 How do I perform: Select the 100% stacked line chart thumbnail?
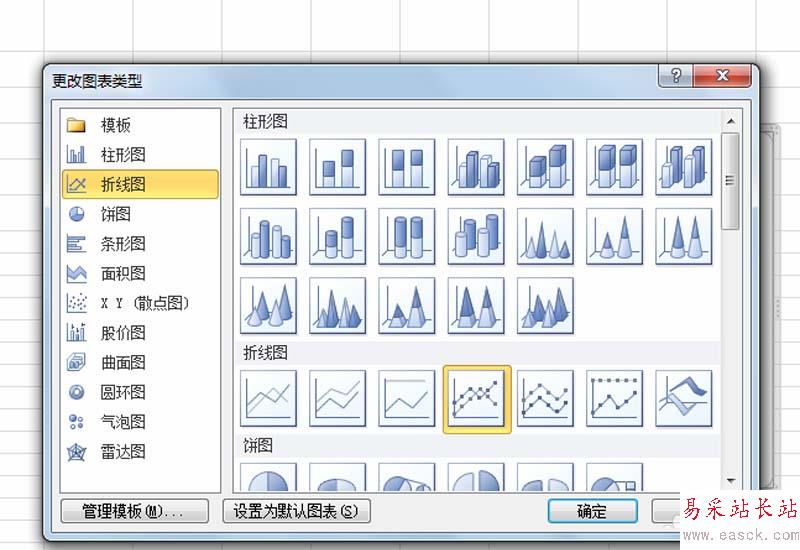coord(407,398)
